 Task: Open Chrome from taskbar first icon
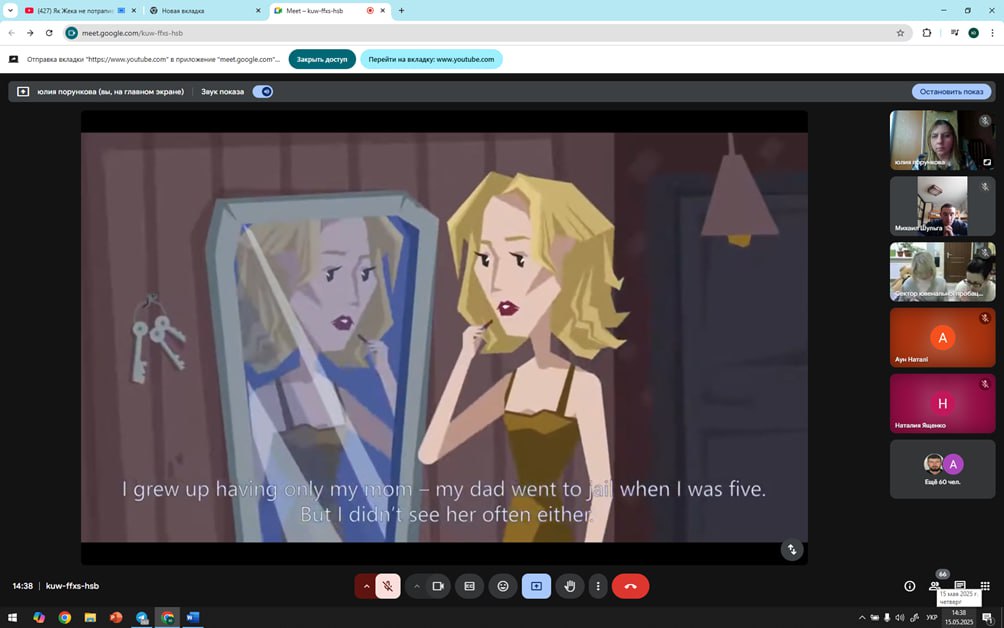(x=65, y=617)
